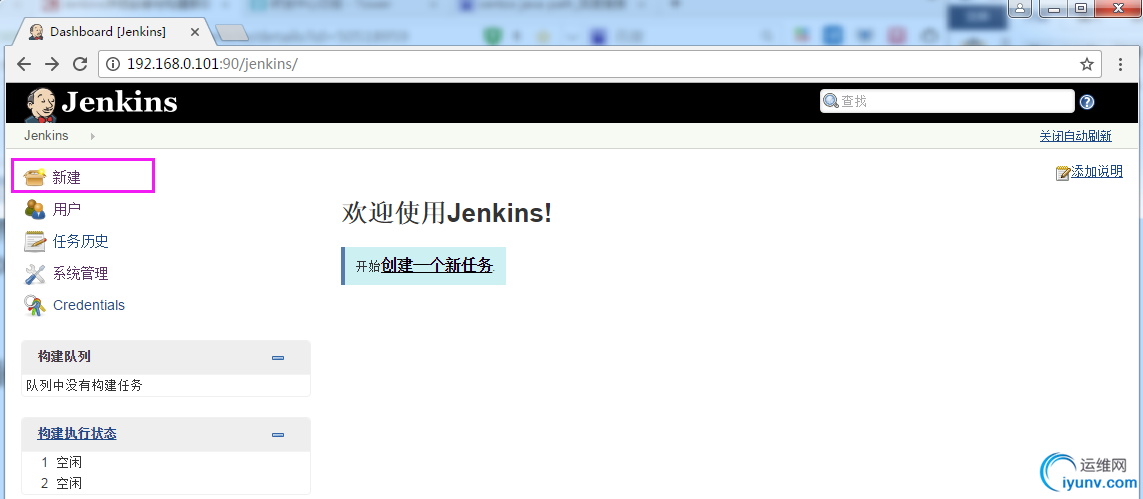
Task: Open 用户 sidebar link
Action: [66, 210]
